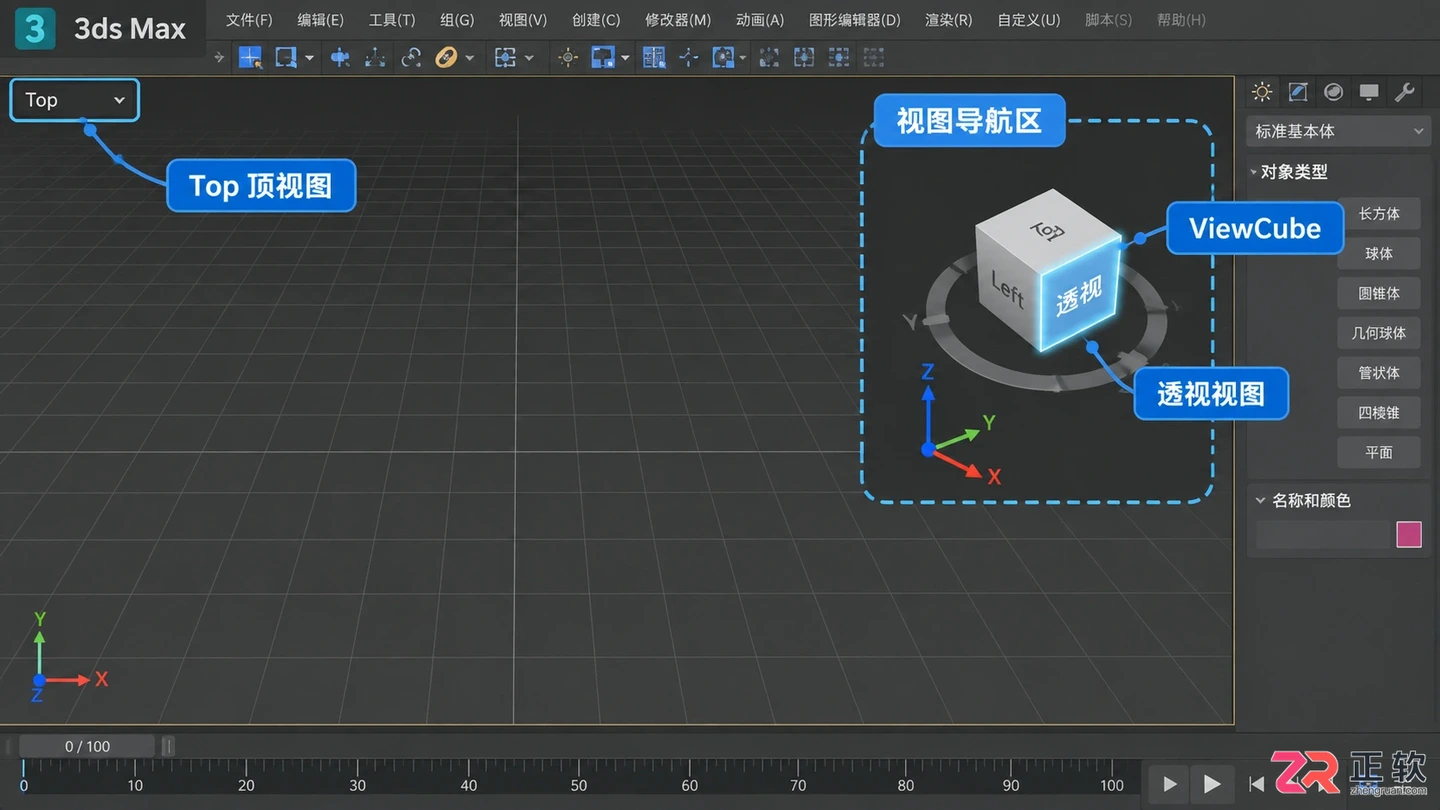This screenshot has width=1440, height=810.
Task: Open the 渲染(R) menu
Action: coord(948,20)
